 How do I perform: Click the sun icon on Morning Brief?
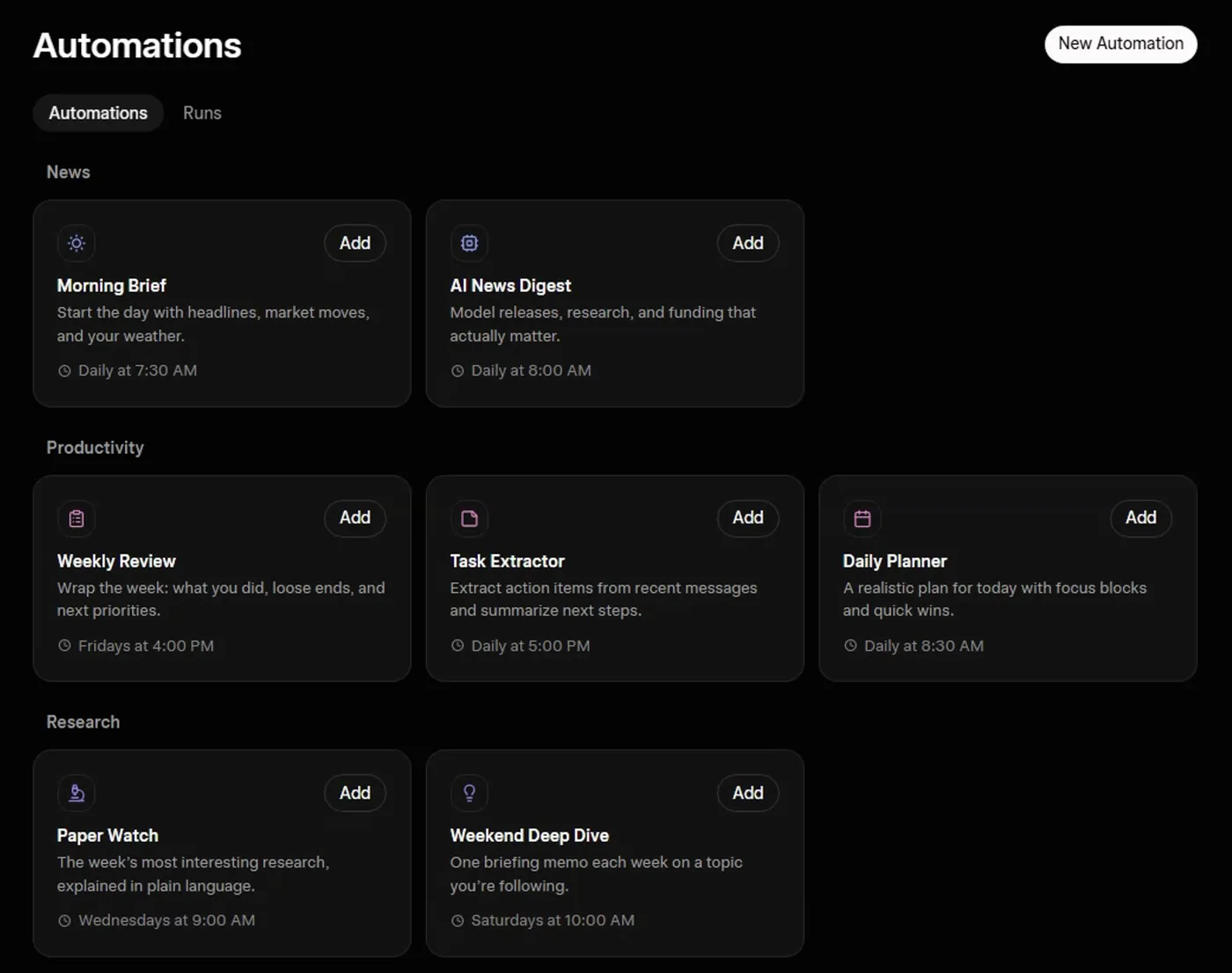click(77, 244)
